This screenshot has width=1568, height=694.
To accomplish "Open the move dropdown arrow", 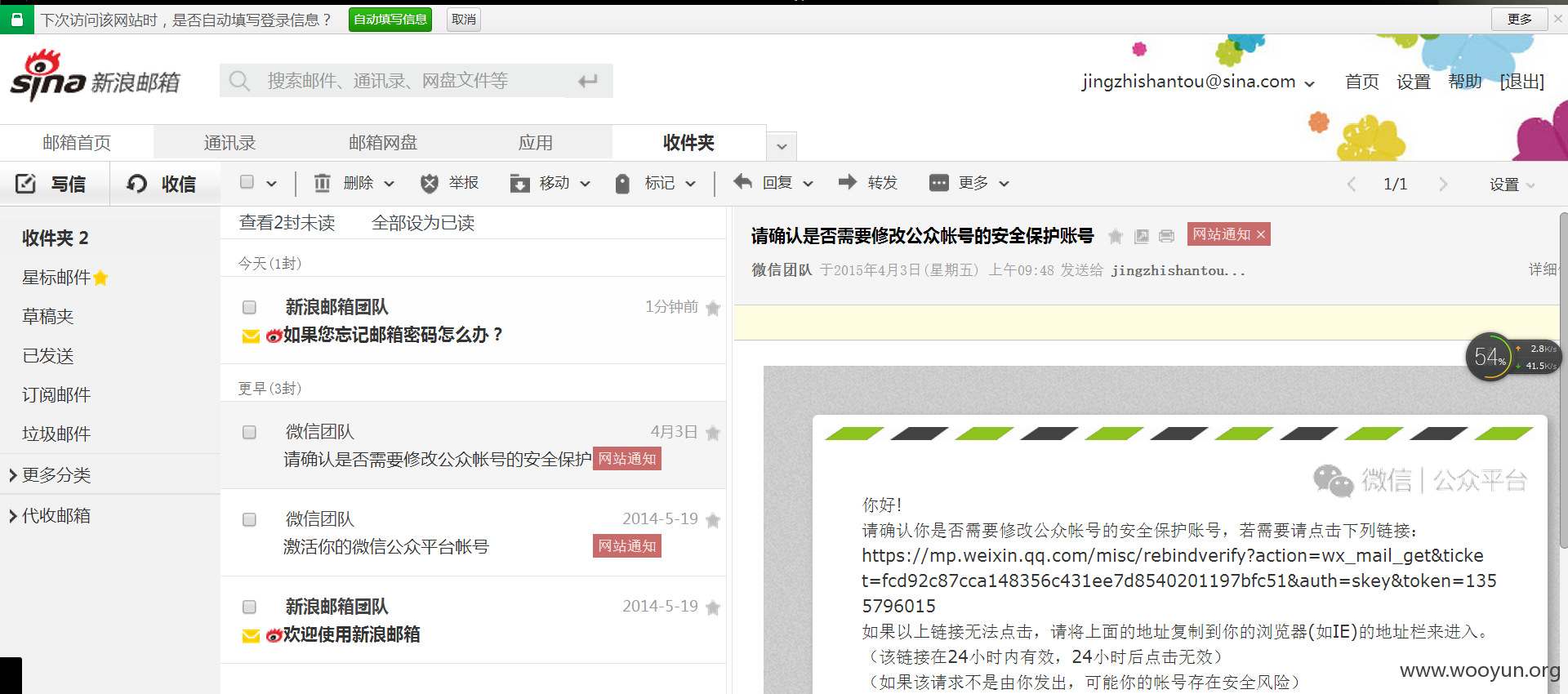I will tap(586, 184).
